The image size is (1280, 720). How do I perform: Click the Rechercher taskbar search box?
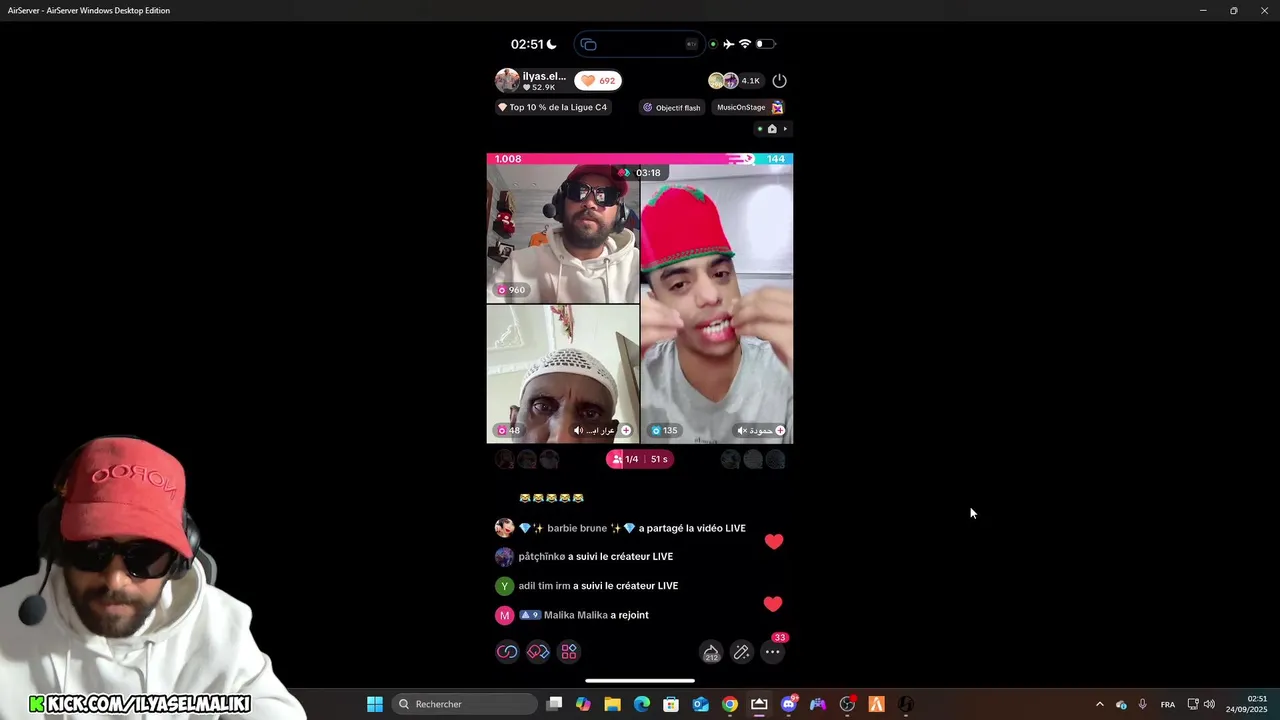tap(465, 704)
